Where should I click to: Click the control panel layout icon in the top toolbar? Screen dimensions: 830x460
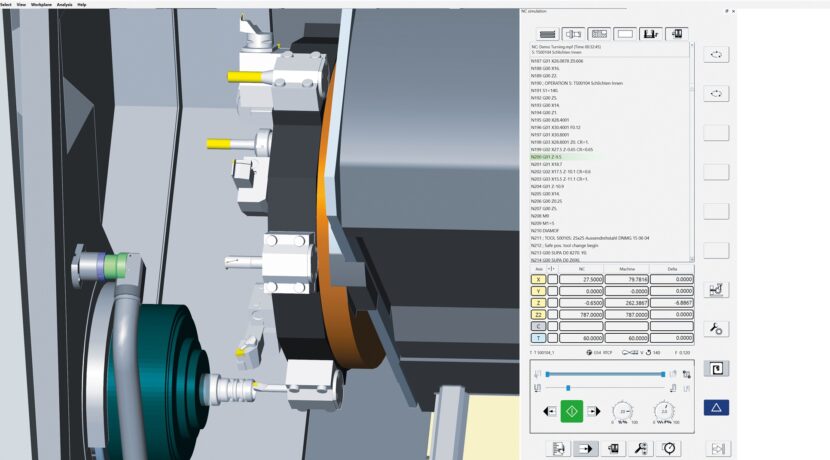click(599, 34)
